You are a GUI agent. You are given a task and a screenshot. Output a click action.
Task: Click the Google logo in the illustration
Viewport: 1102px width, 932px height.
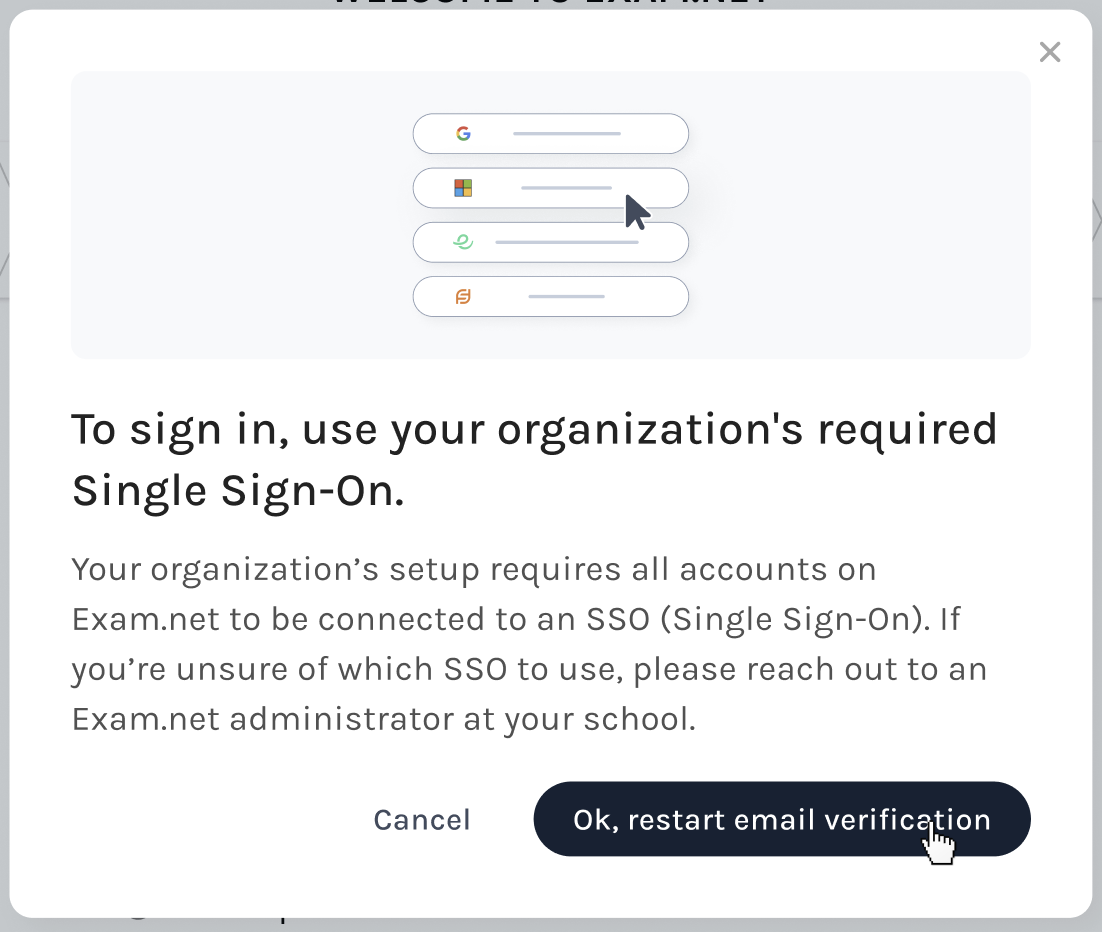[x=463, y=134]
